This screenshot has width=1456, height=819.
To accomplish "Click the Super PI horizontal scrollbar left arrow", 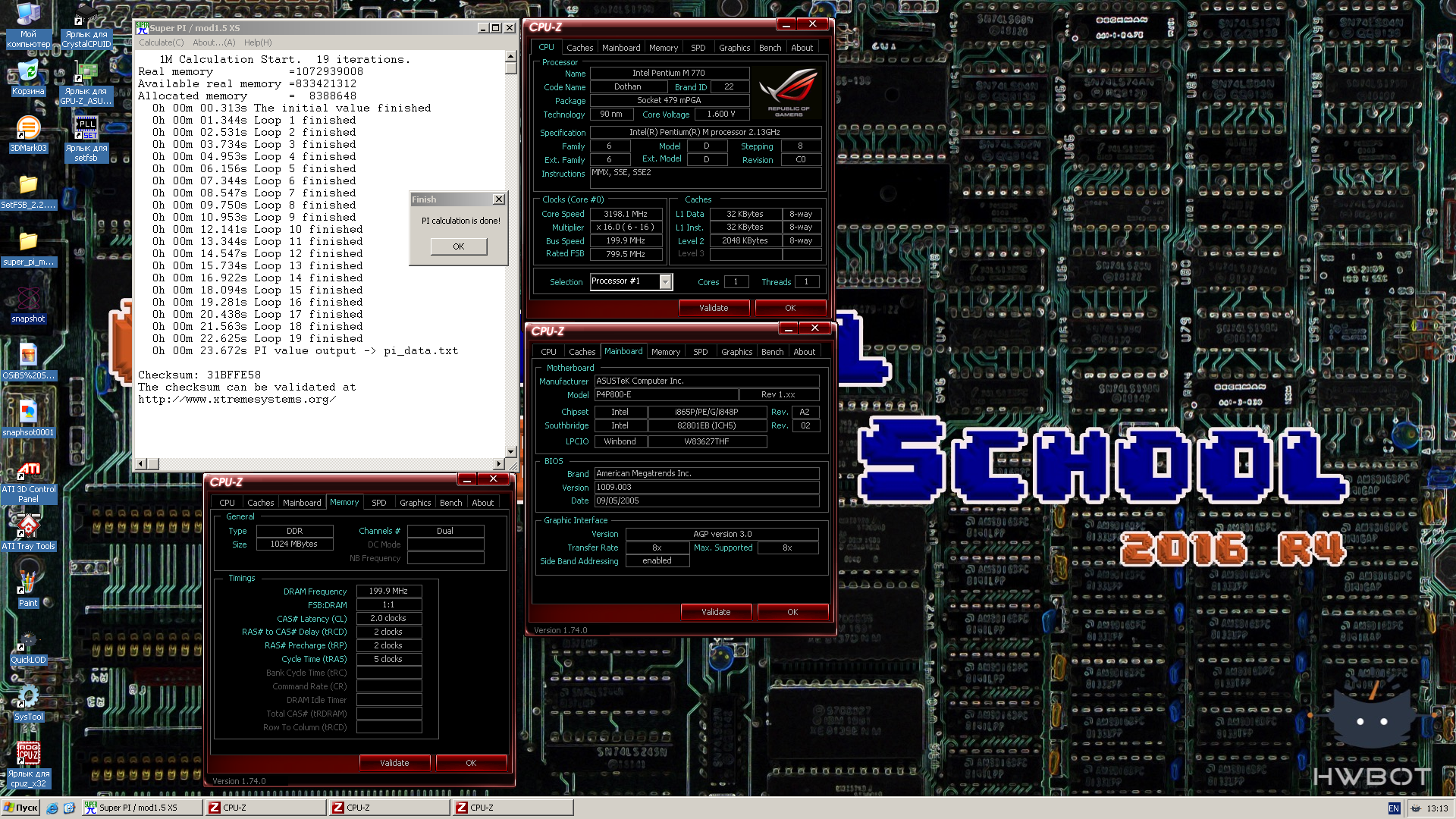I will pos(140,463).
